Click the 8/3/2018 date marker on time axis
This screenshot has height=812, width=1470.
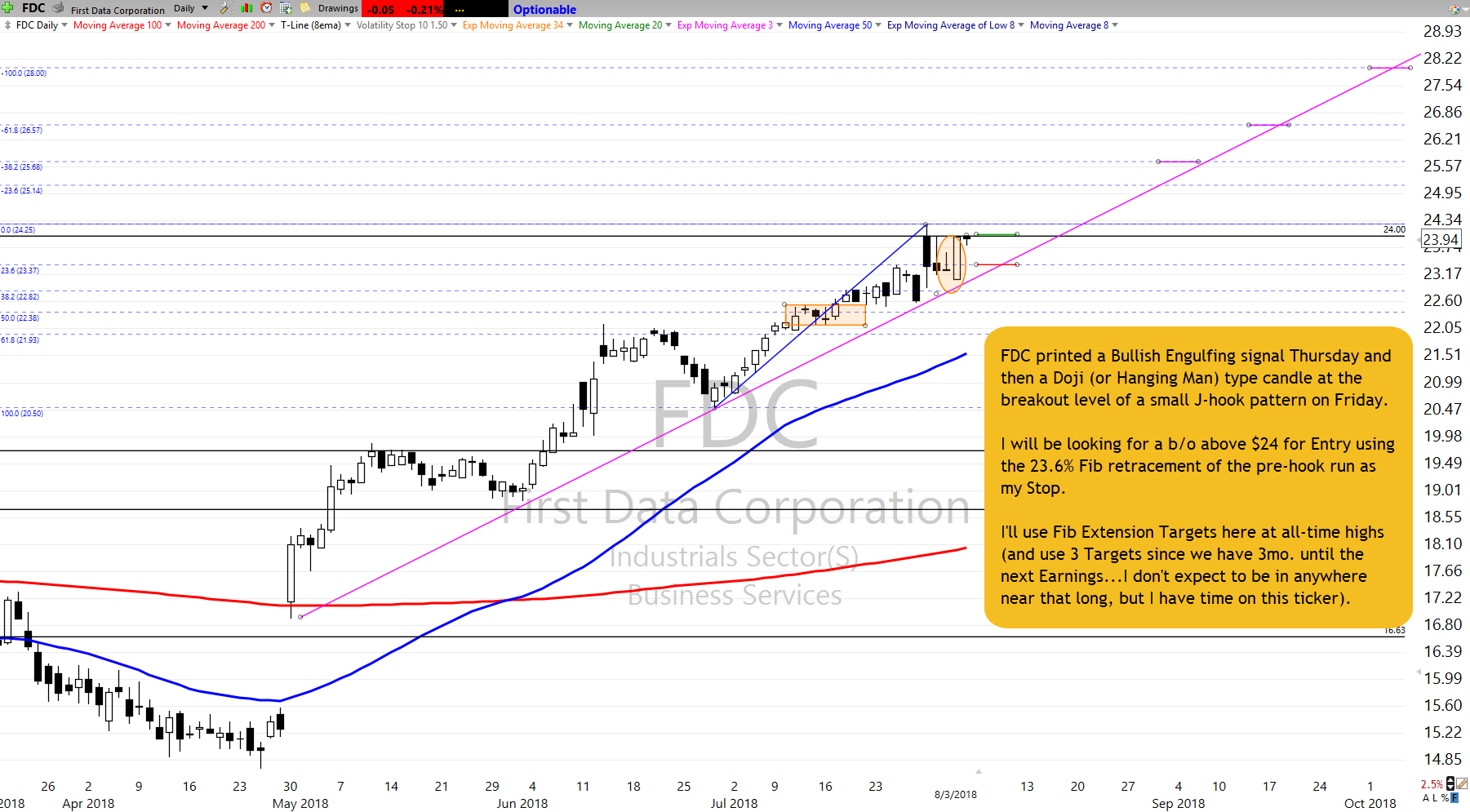pyautogui.click(x=955, y=794)
